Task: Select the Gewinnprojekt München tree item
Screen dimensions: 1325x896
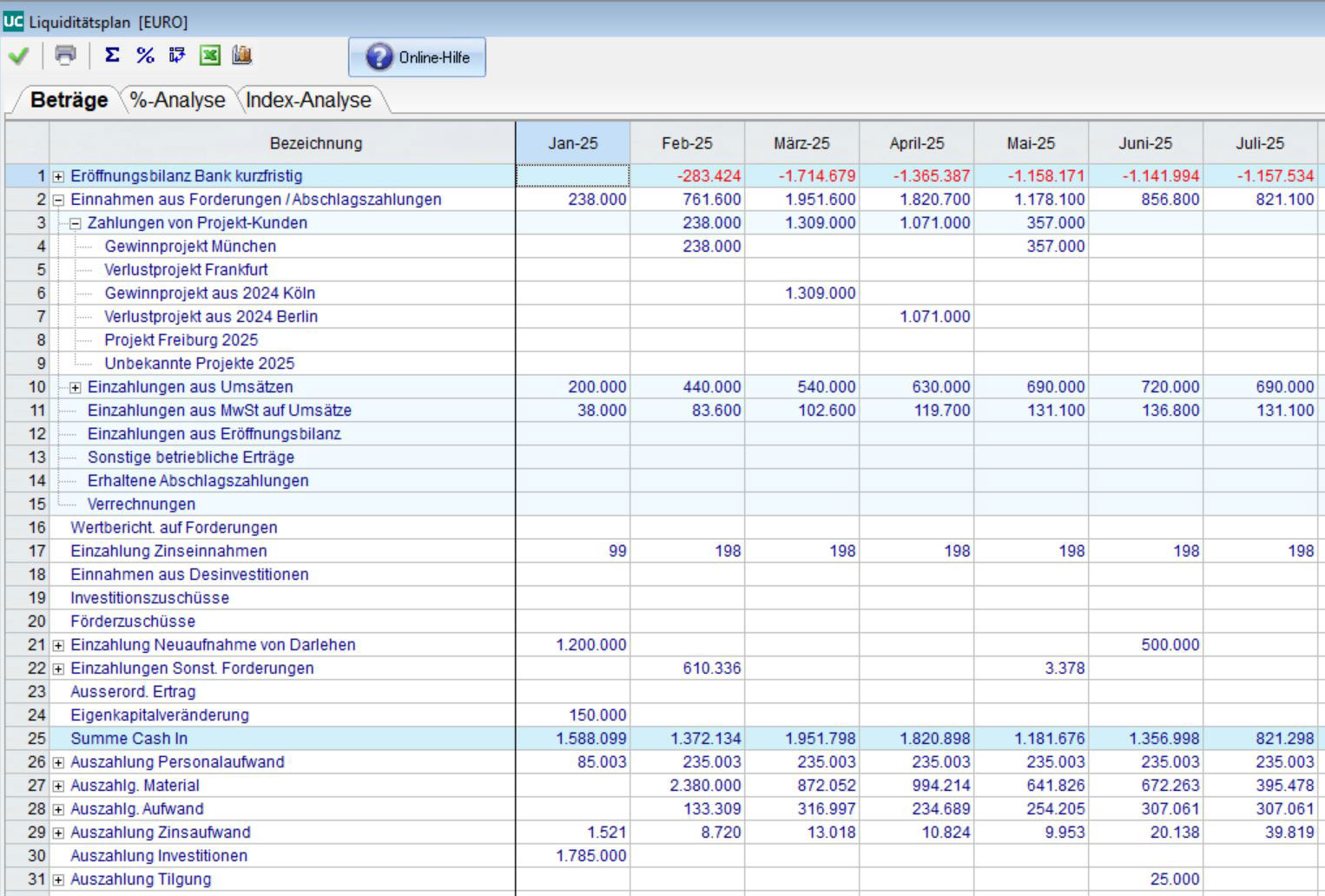Action: pyautogui.click(x=190, y=247)
